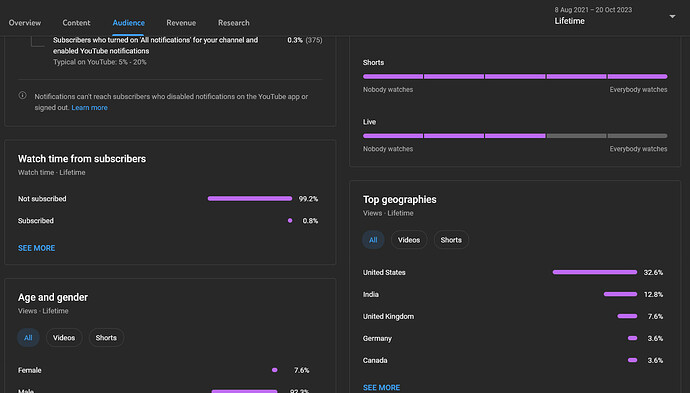Click the Live audience watch bar
This screenshot has height=393, width=690.
515,136
